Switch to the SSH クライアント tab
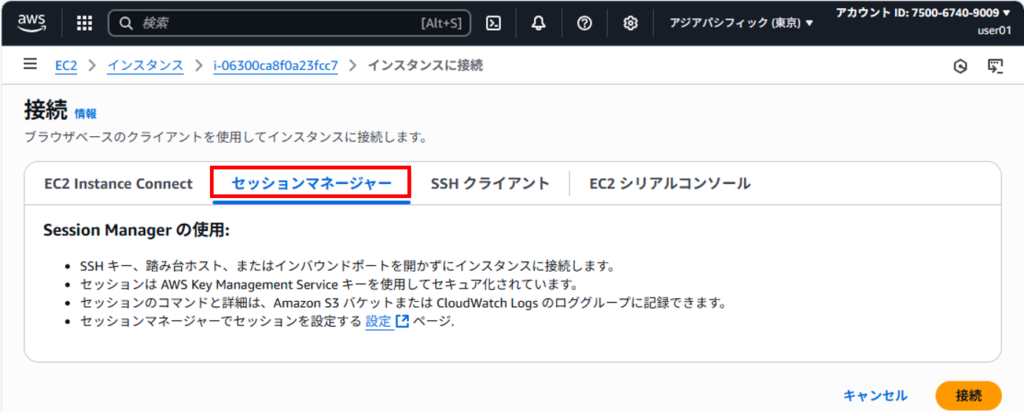1024x416 pixels. click(490, 184)
